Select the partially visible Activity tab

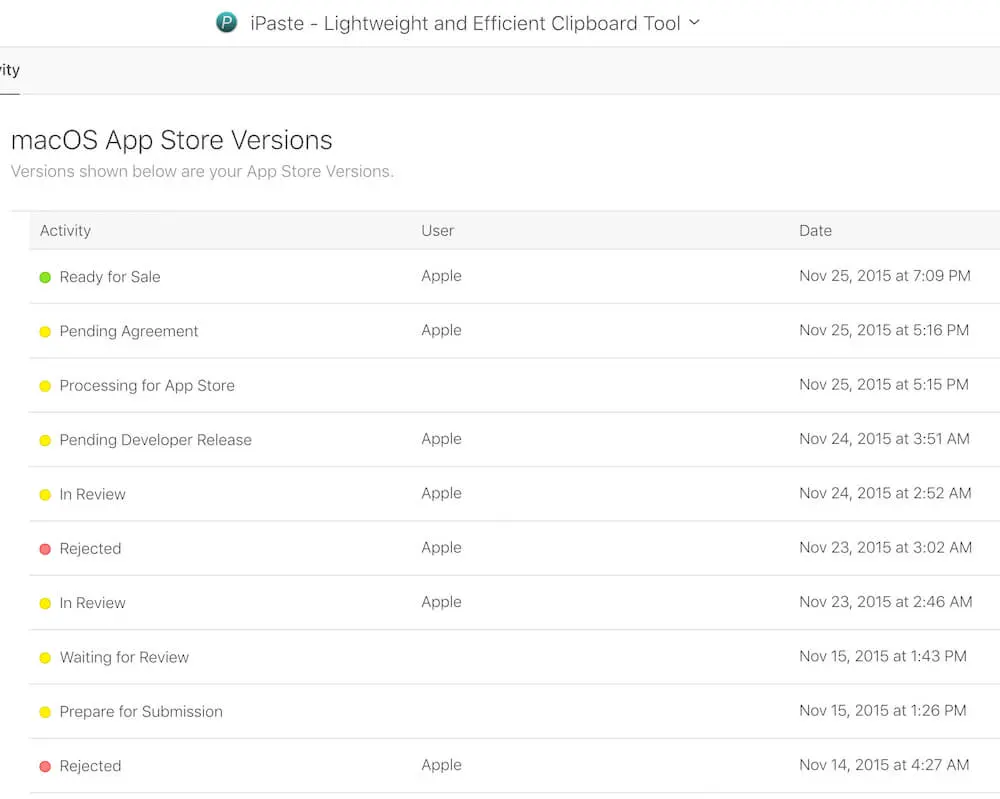pos(10,70)
